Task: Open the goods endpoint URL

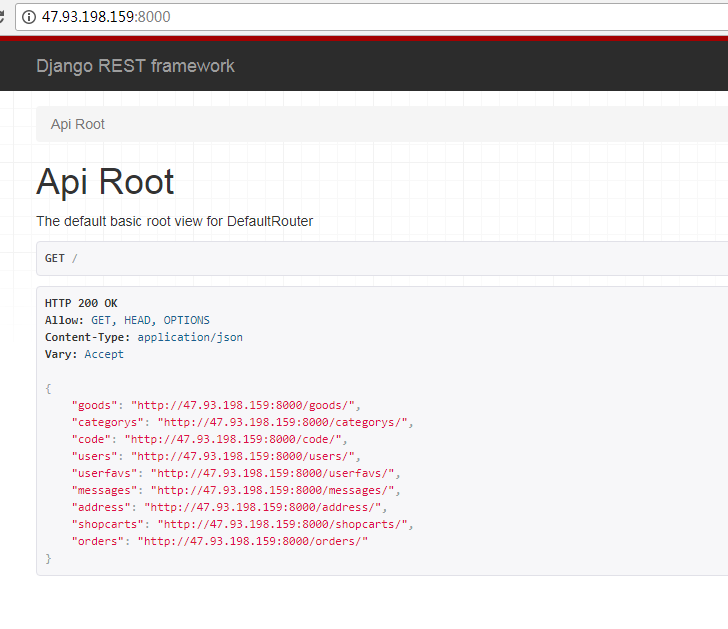Action: click(x=243, y=405)
